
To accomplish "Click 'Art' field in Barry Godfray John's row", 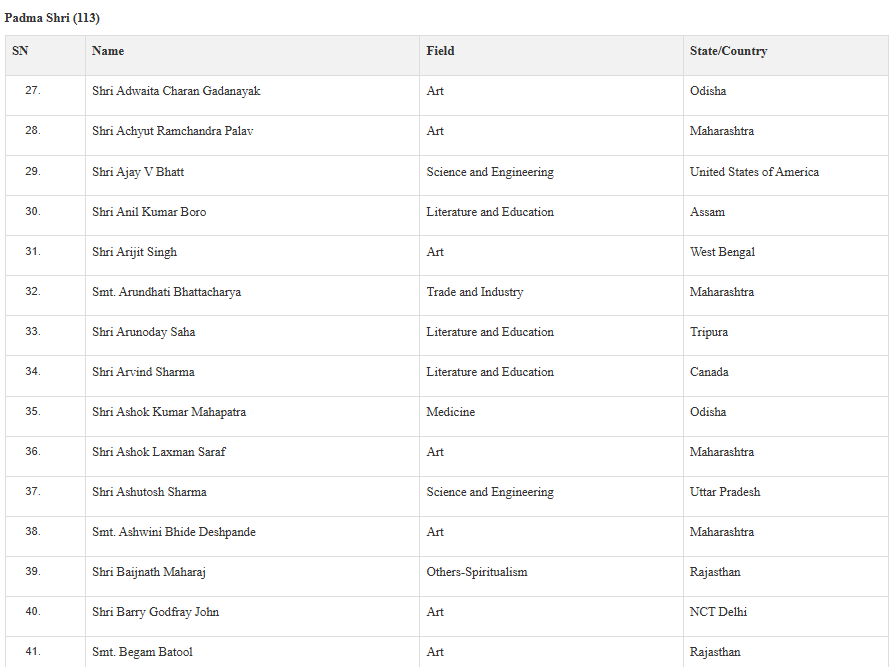I will coord(435,612).
